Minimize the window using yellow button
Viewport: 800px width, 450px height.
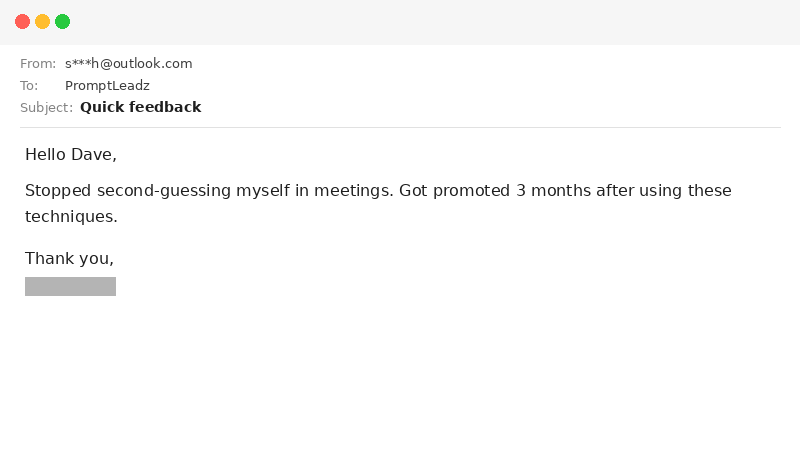click(42, 21)
